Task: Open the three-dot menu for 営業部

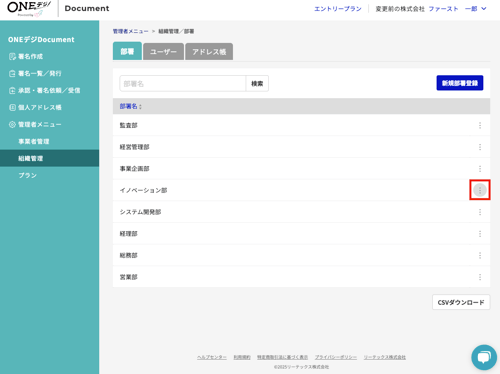Action: 480,277
